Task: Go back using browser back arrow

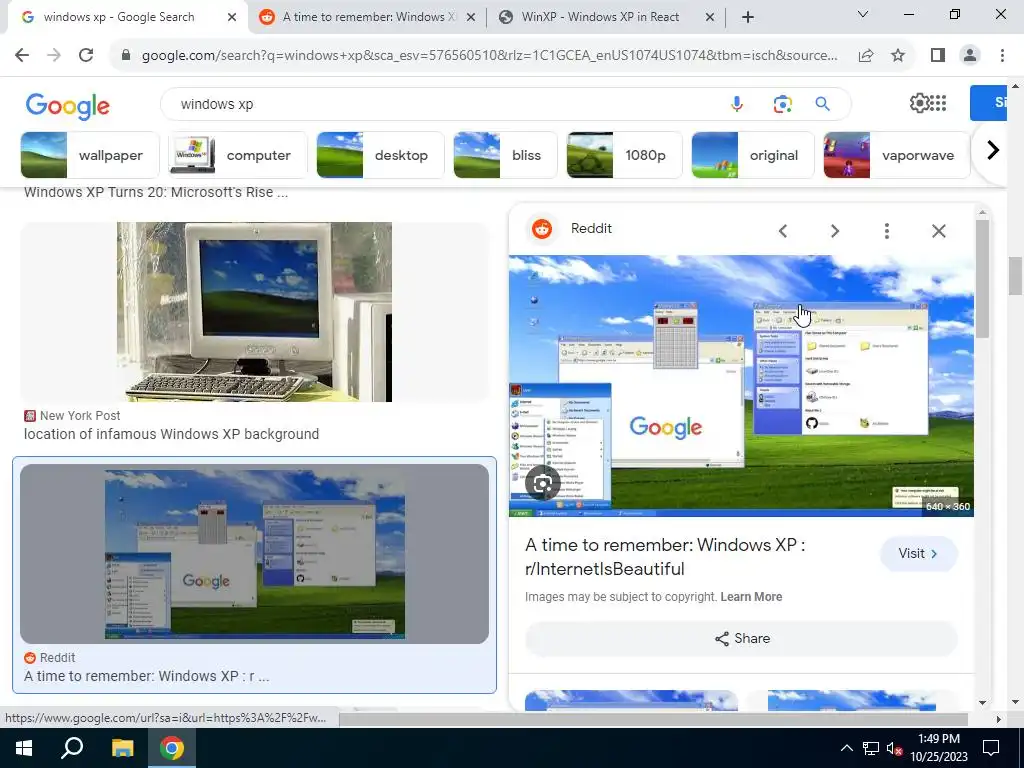Action: 22,55
